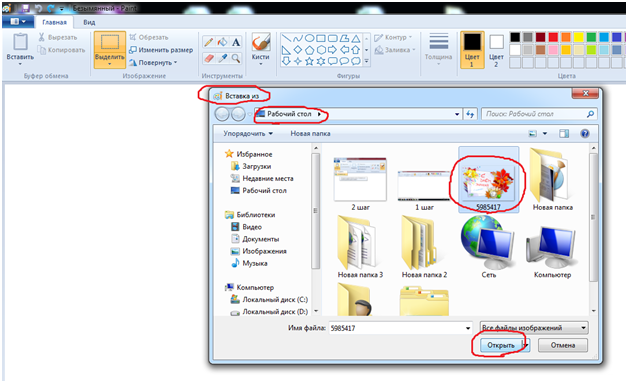Pick the Eraser tool
Image resolution: width=628 pixels, height=383 pixels.
pos(208,58)
